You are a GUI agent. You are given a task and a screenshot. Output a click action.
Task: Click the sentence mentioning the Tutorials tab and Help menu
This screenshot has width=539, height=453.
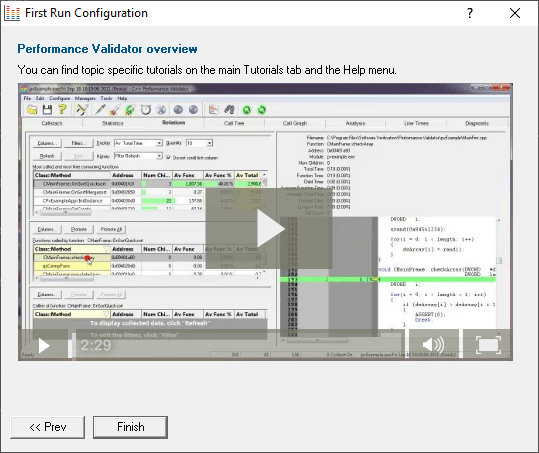click(x=207, y=70)
